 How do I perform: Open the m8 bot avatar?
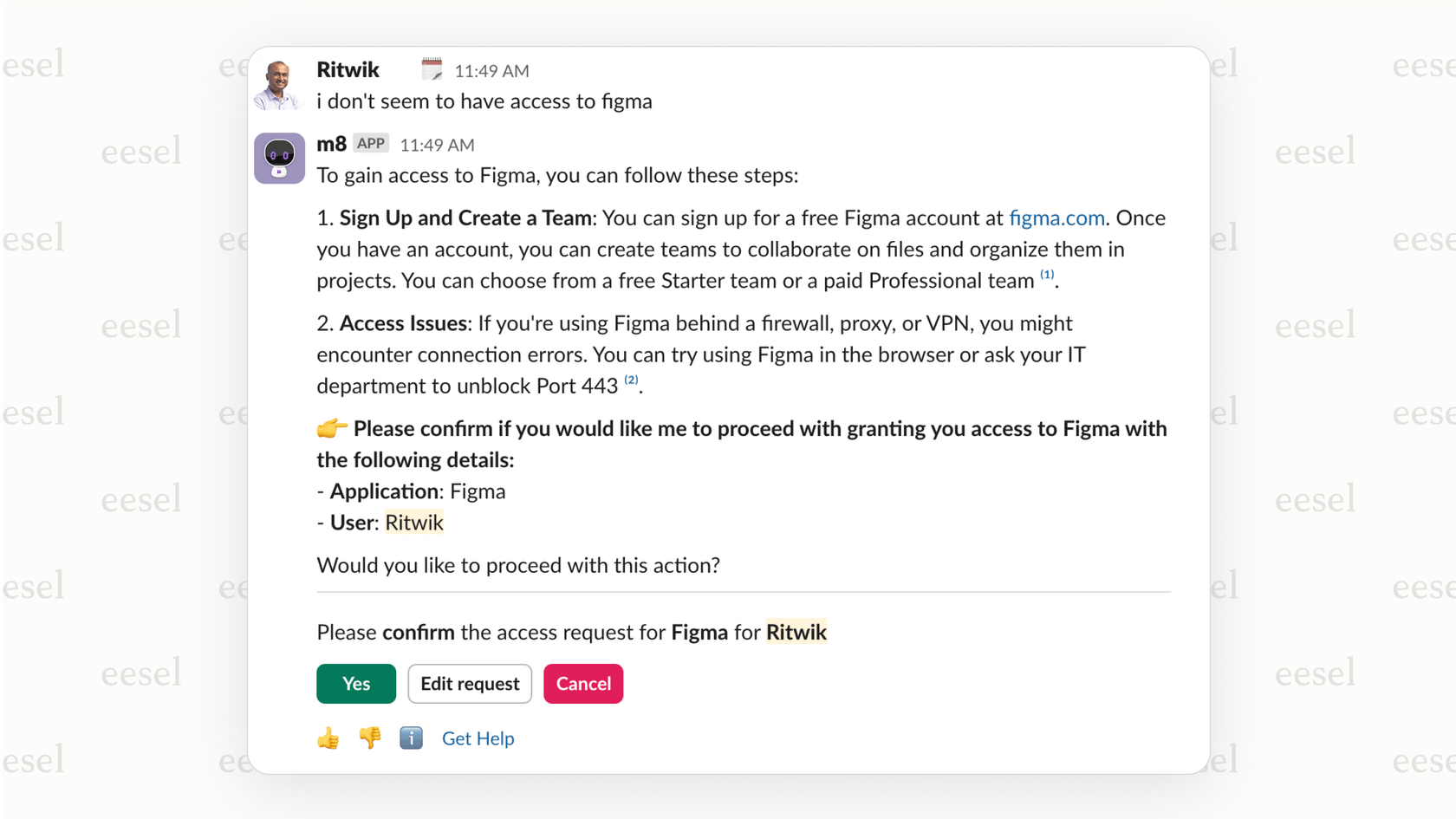(x=278, y=159)
